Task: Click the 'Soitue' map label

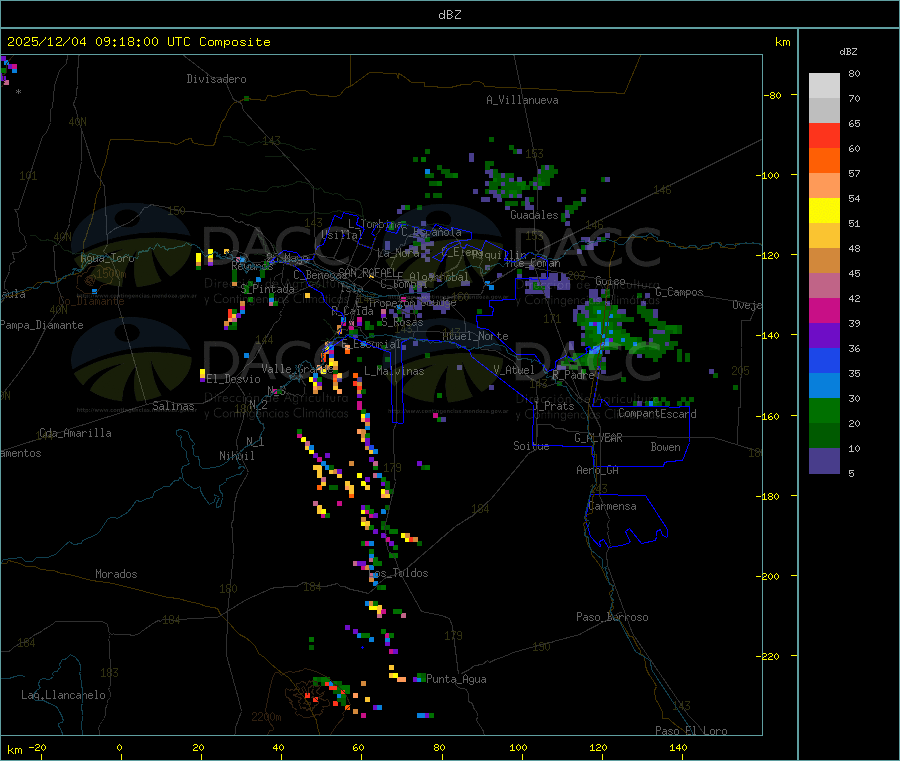Action: [531, 446]
